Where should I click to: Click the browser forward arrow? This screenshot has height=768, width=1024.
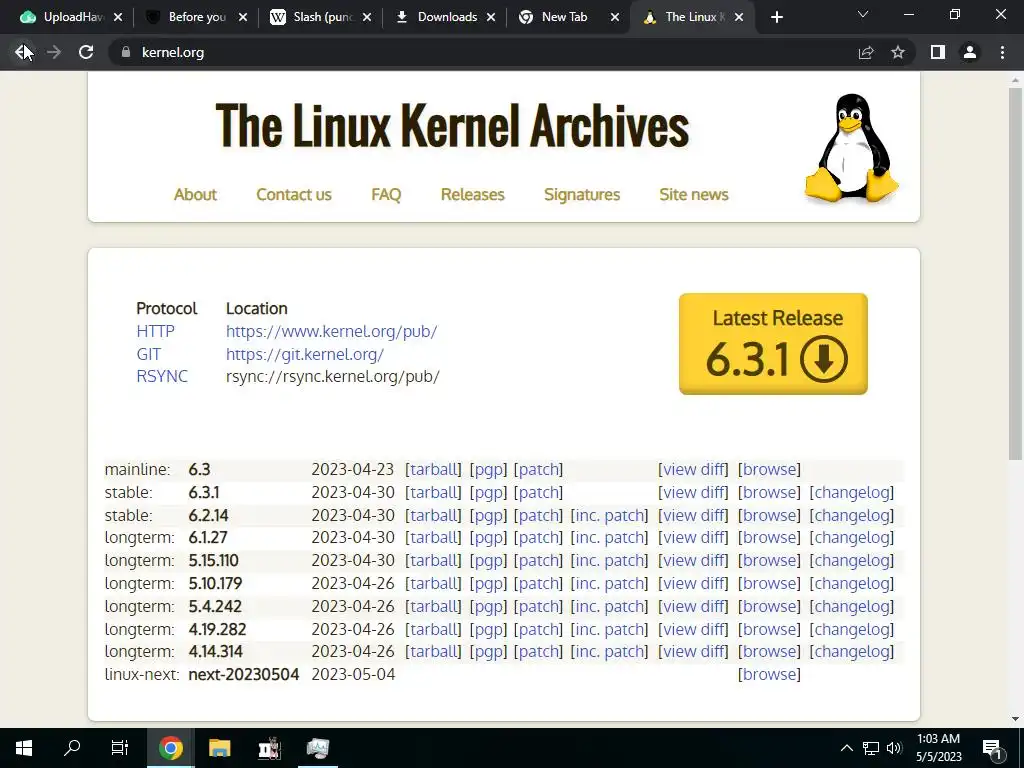(54, 52)
